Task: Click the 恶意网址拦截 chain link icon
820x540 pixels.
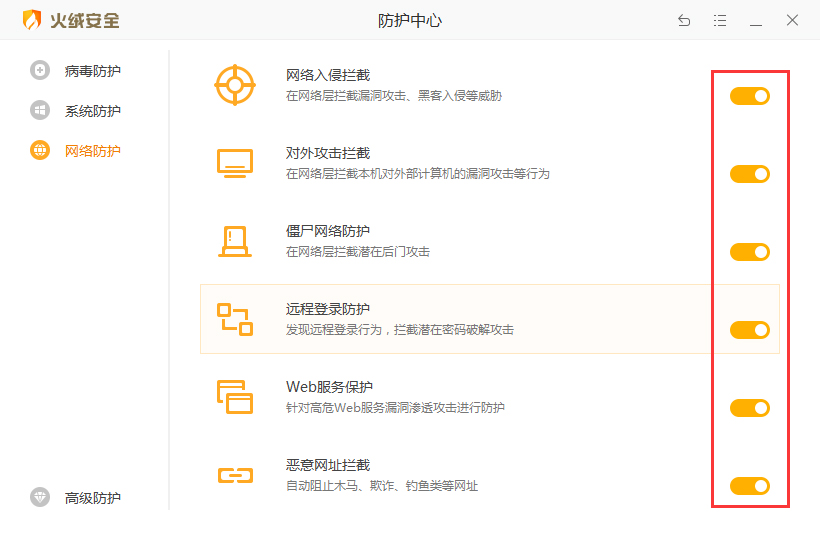Action: 235,473
